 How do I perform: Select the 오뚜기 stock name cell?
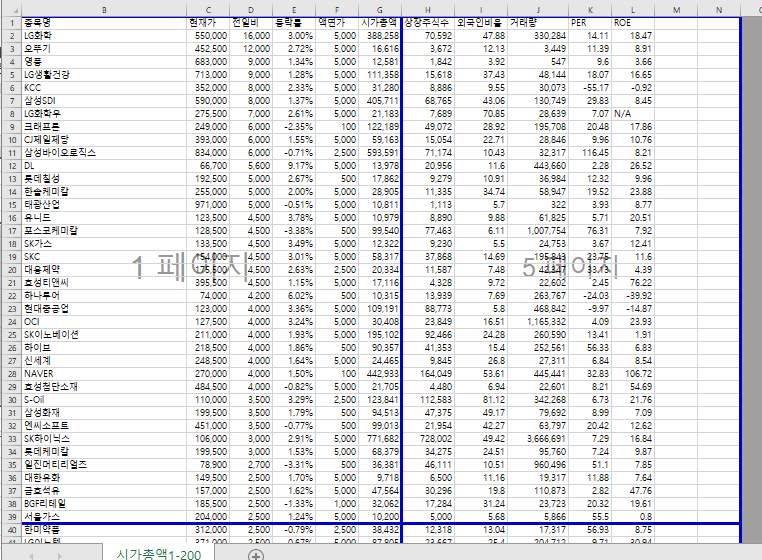[104, 49]
